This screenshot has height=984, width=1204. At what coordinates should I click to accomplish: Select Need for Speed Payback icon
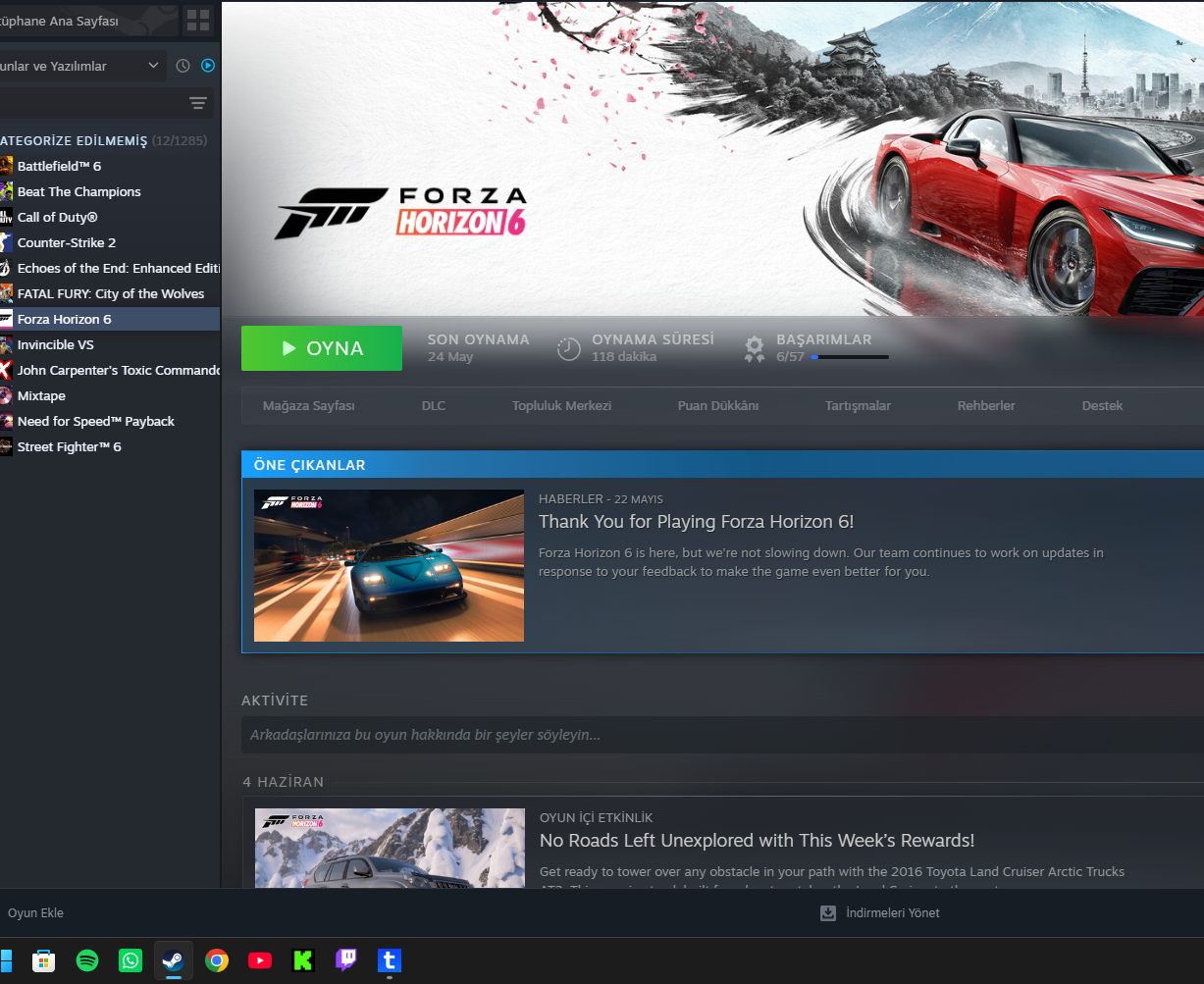pos(6,421)
